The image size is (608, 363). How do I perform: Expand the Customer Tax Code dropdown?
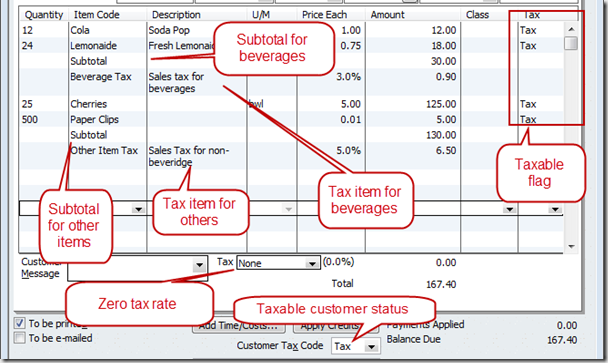(371, 346)
